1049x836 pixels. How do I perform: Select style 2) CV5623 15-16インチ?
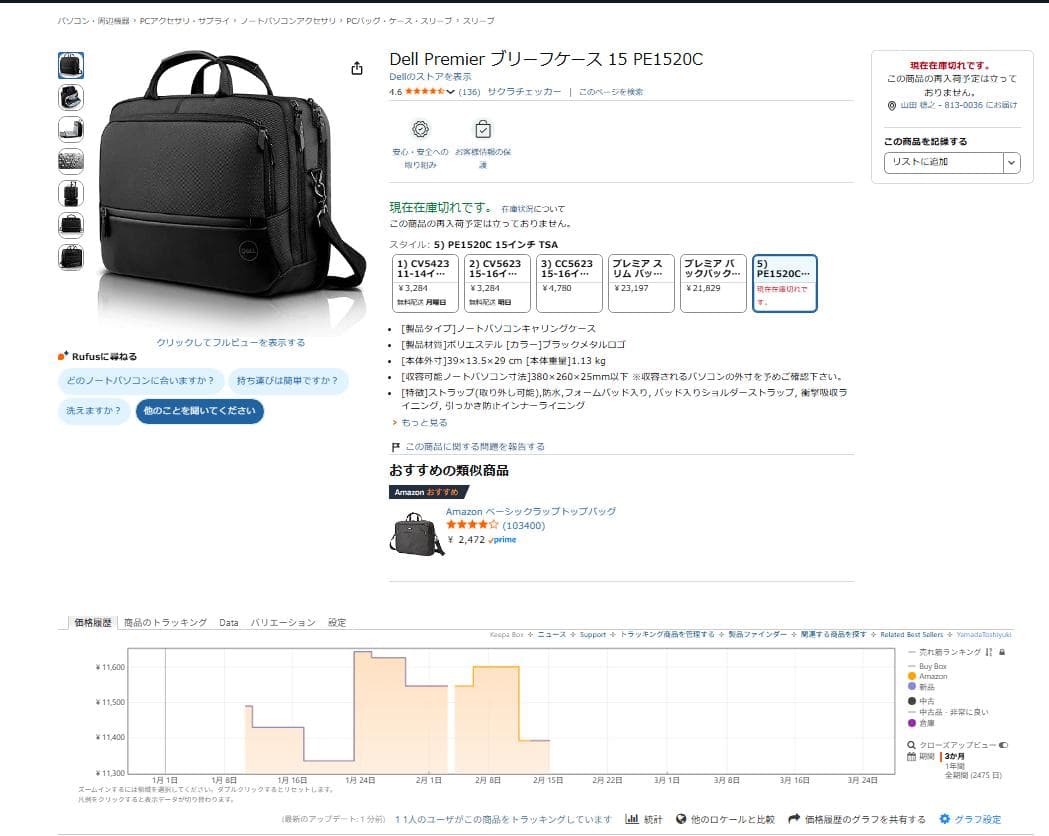tap(497, 284)
